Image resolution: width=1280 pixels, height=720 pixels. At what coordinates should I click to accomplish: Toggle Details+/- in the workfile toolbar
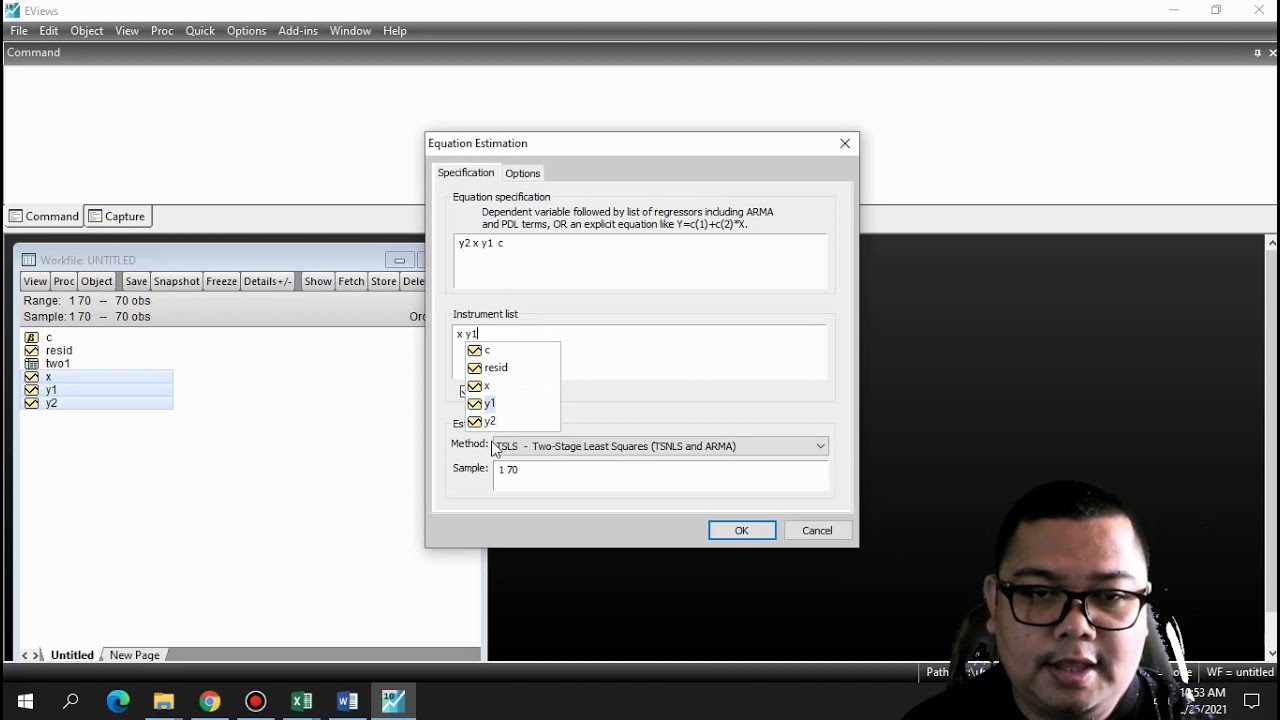coord(268,282)
